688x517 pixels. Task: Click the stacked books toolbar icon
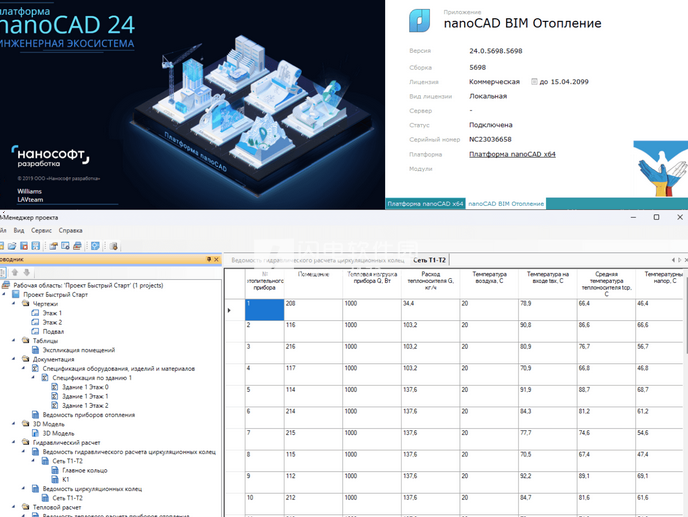pos(77,246)
